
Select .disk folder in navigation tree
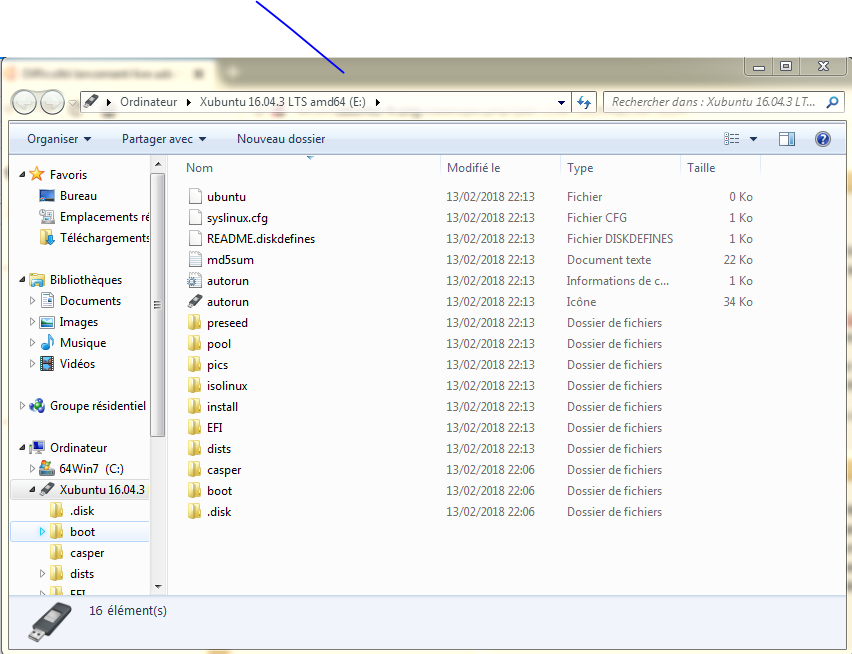click(x=82, y=511)
